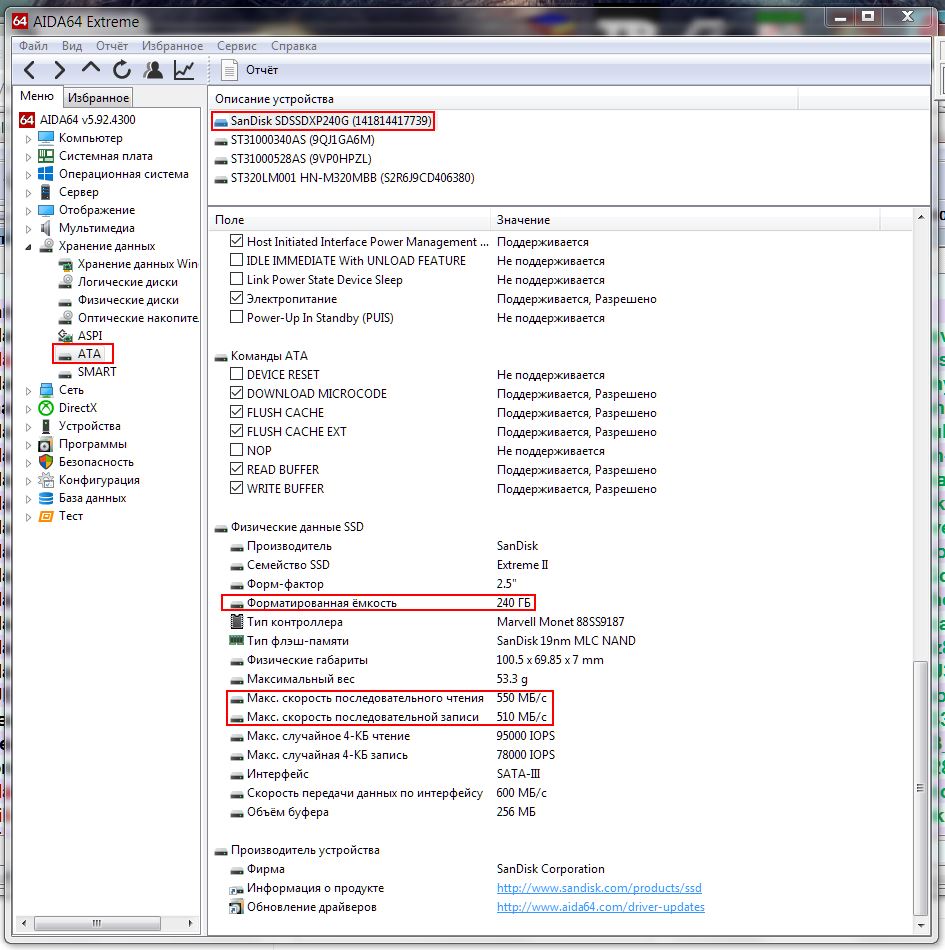
Task: Toggle the WRITE BUFFER checkbox
Action: coord(236,488)
